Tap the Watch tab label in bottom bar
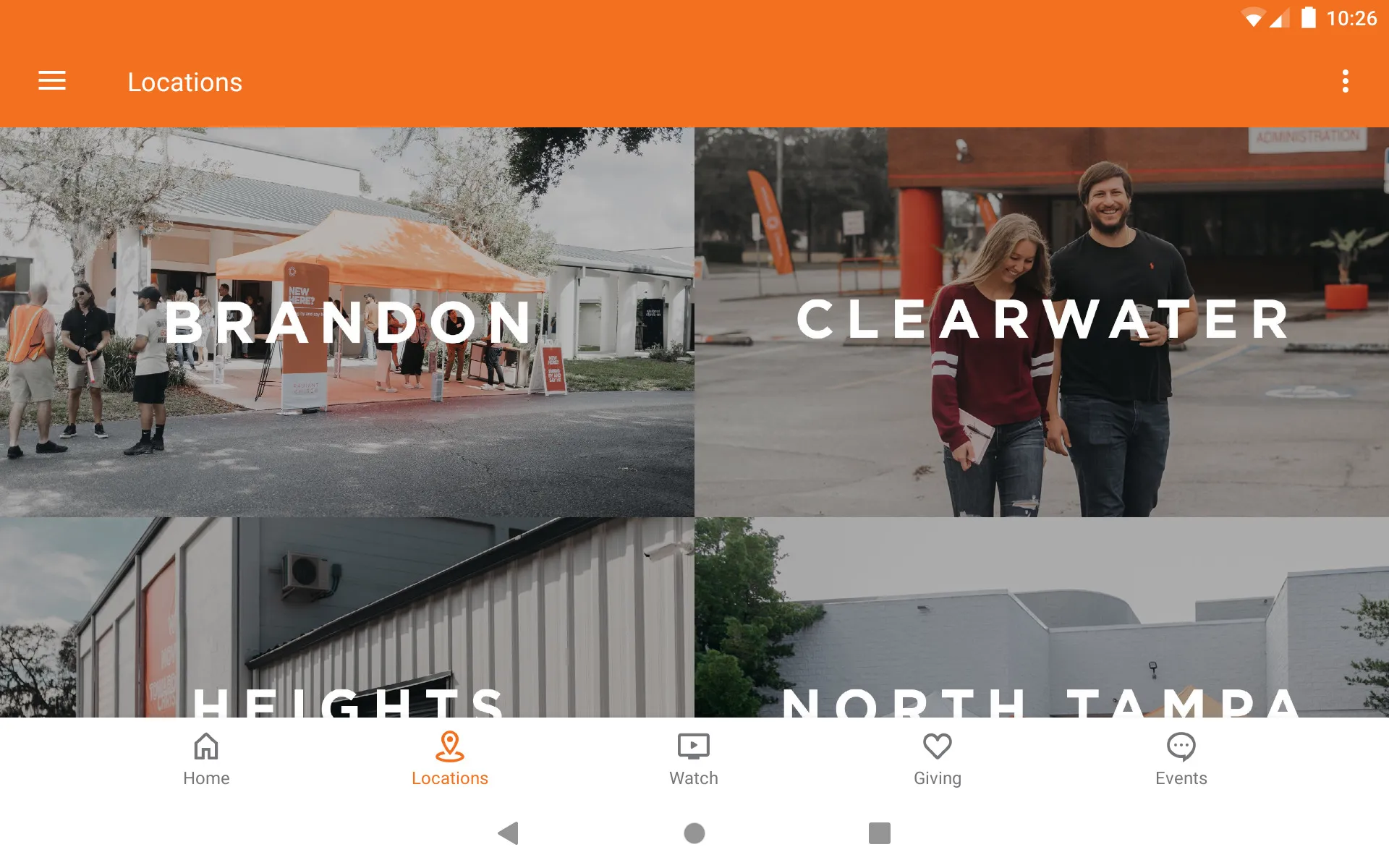 (694, 777)
